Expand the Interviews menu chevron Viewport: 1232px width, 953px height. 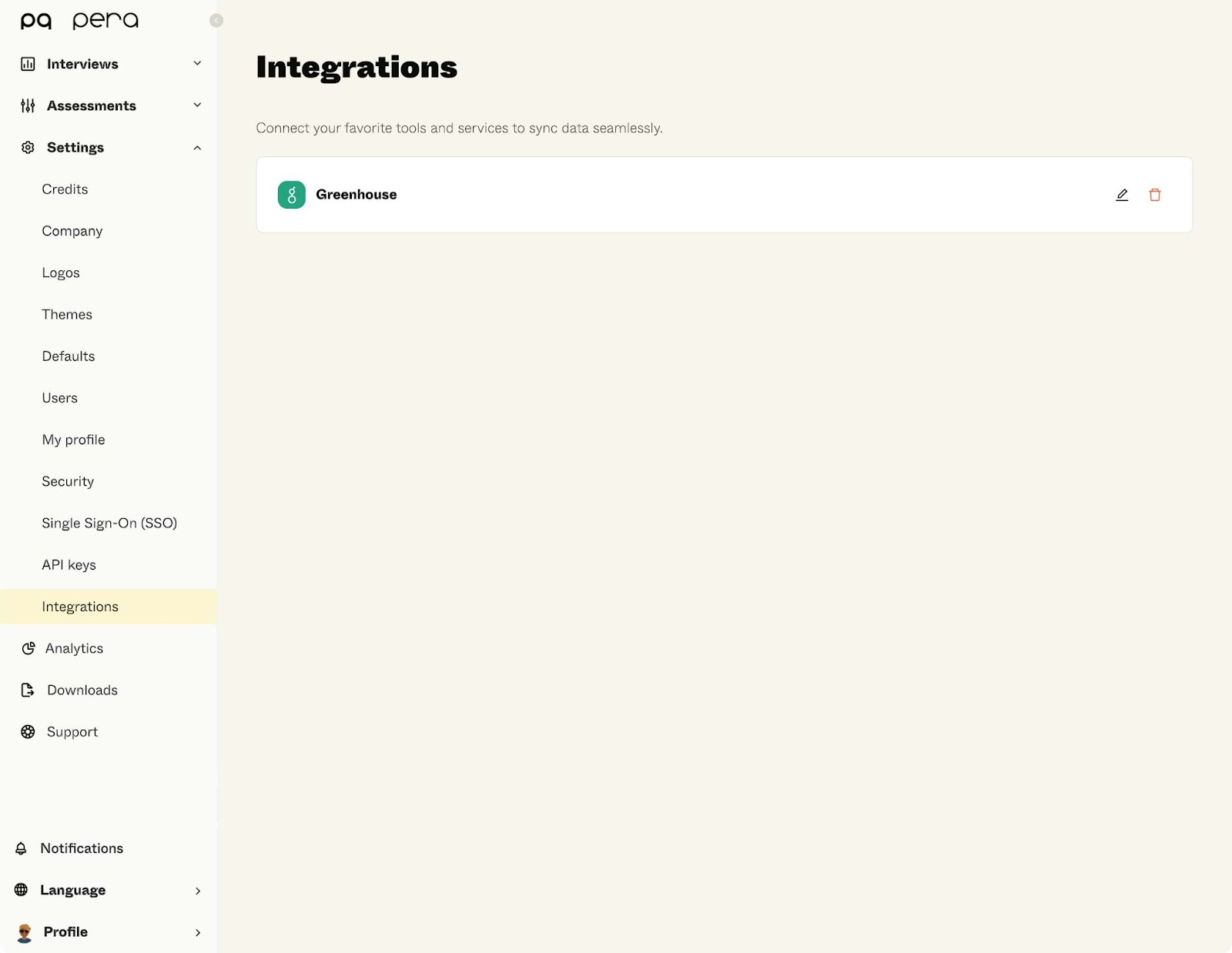tap(197, 63)
